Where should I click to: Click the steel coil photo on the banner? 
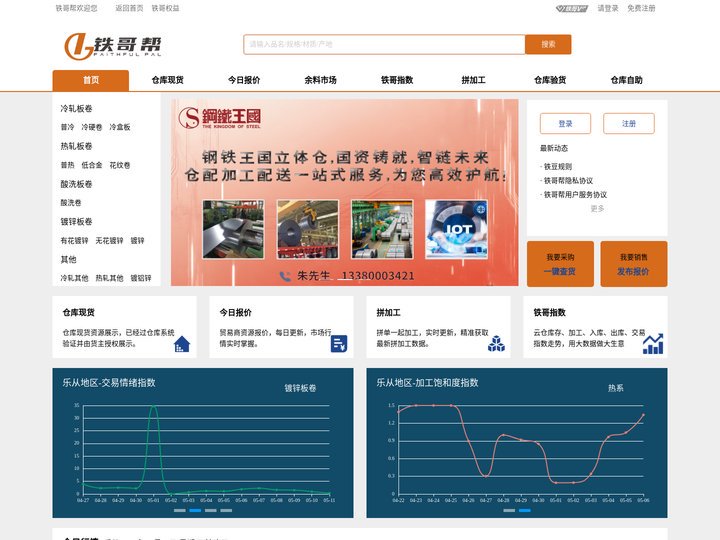pos(308,229)
